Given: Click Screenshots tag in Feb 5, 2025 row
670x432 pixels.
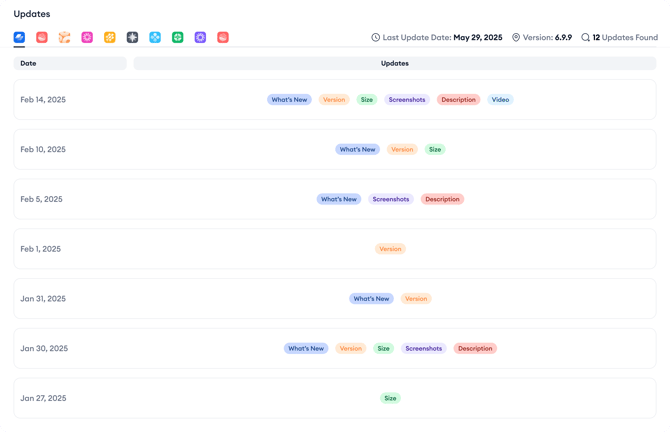Looking at the screenshot, I should [x=391, y=199].
